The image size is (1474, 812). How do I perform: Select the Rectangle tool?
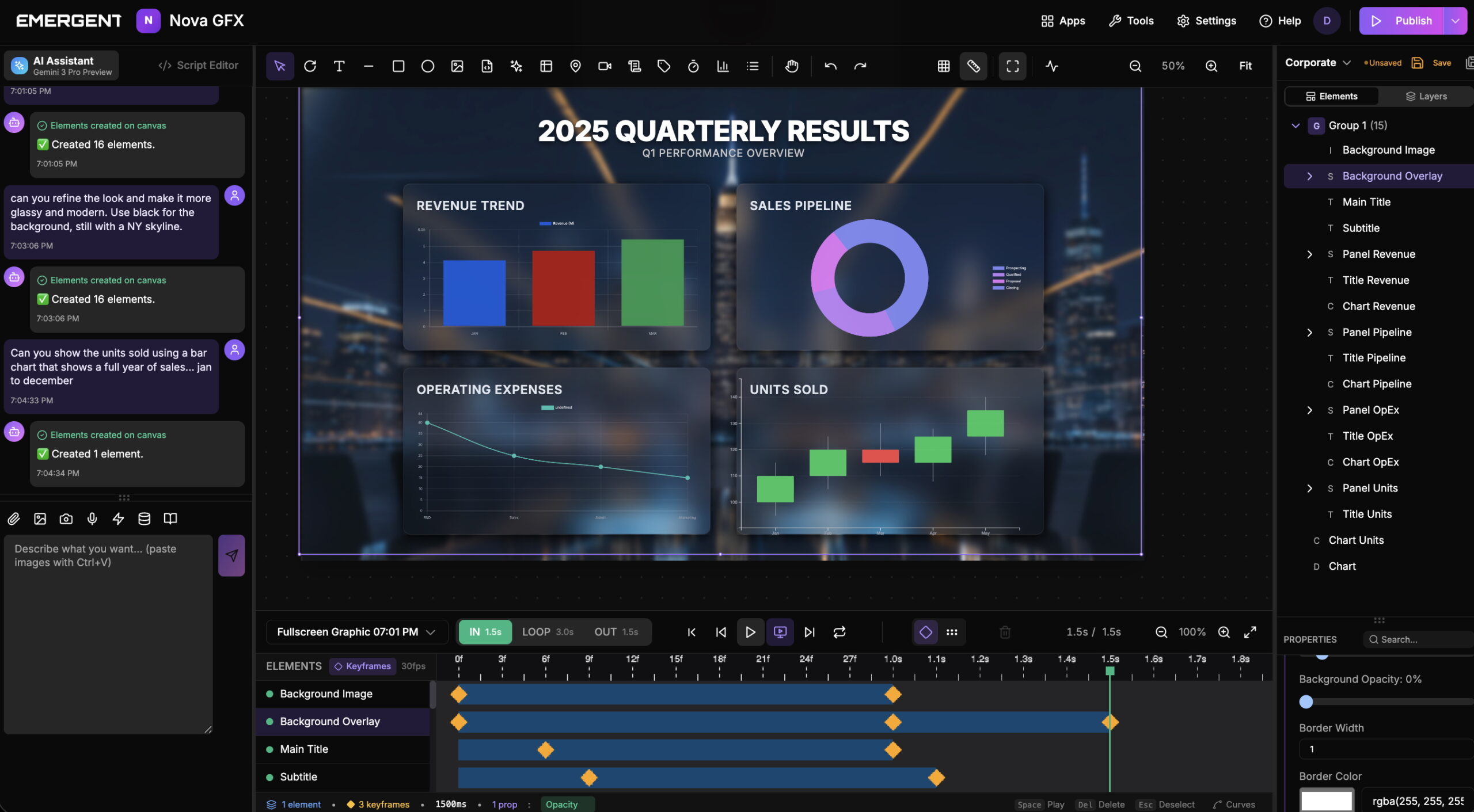pos(398,66)
